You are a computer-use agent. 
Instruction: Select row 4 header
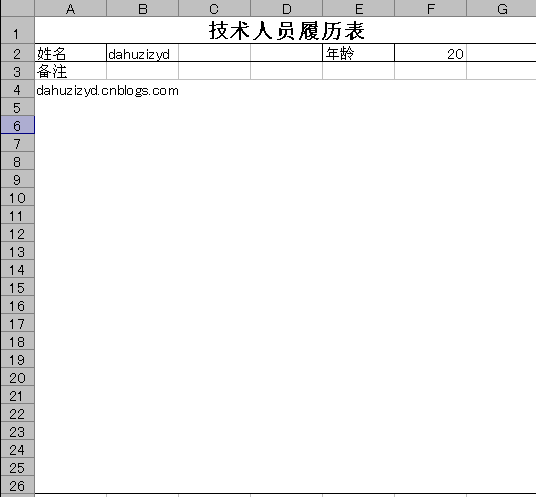point(17,89)
